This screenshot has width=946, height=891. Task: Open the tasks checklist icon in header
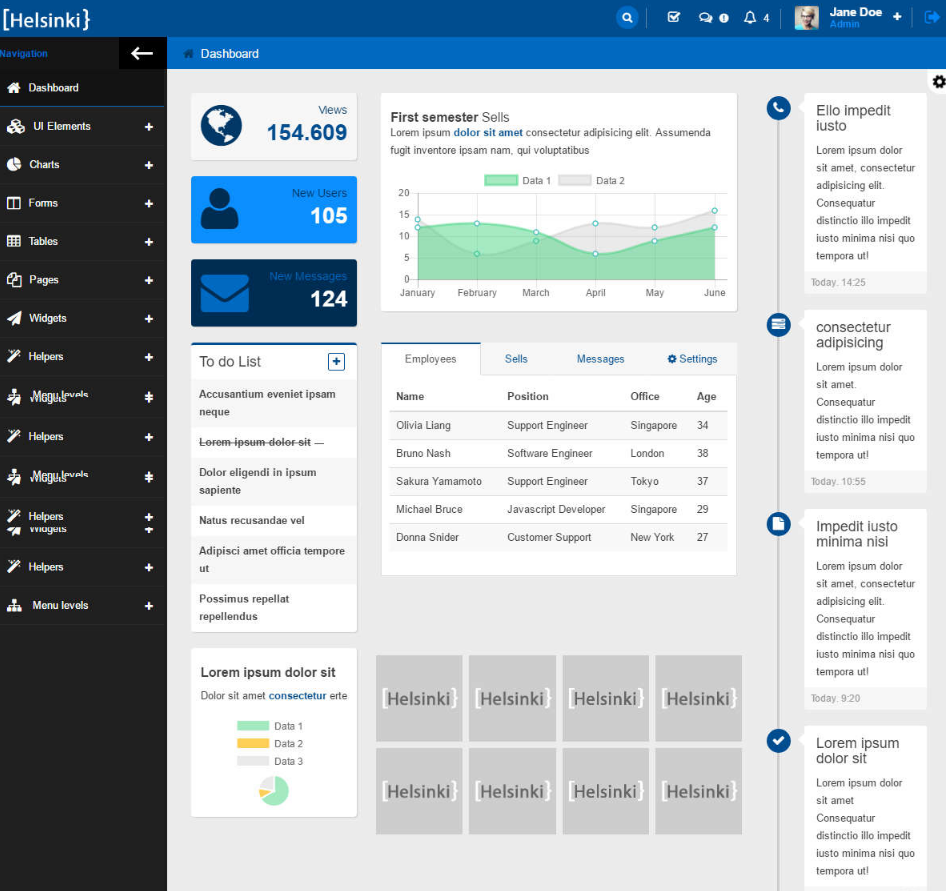[673, 17]
